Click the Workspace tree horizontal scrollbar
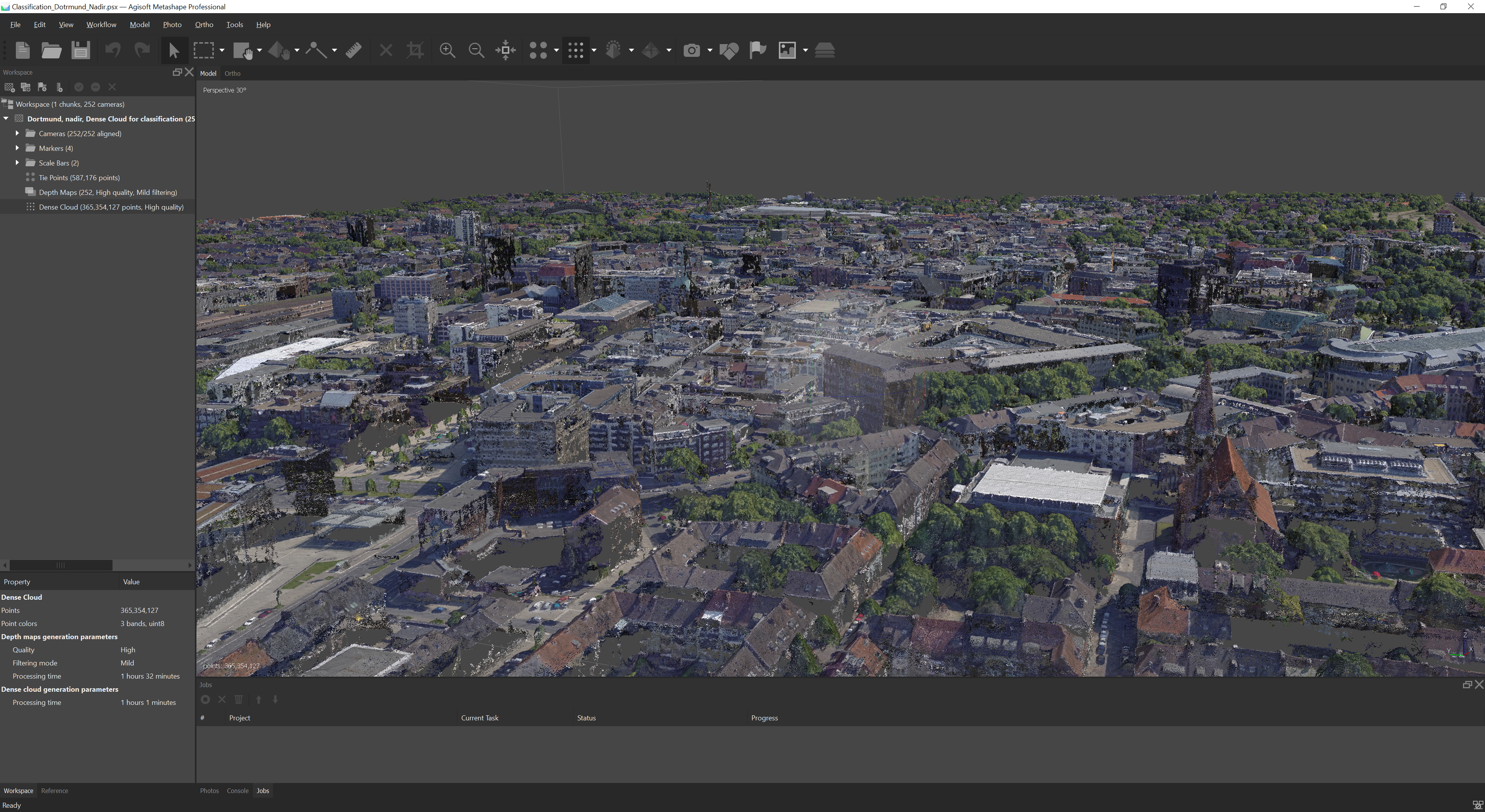 (x=61, y=565)
